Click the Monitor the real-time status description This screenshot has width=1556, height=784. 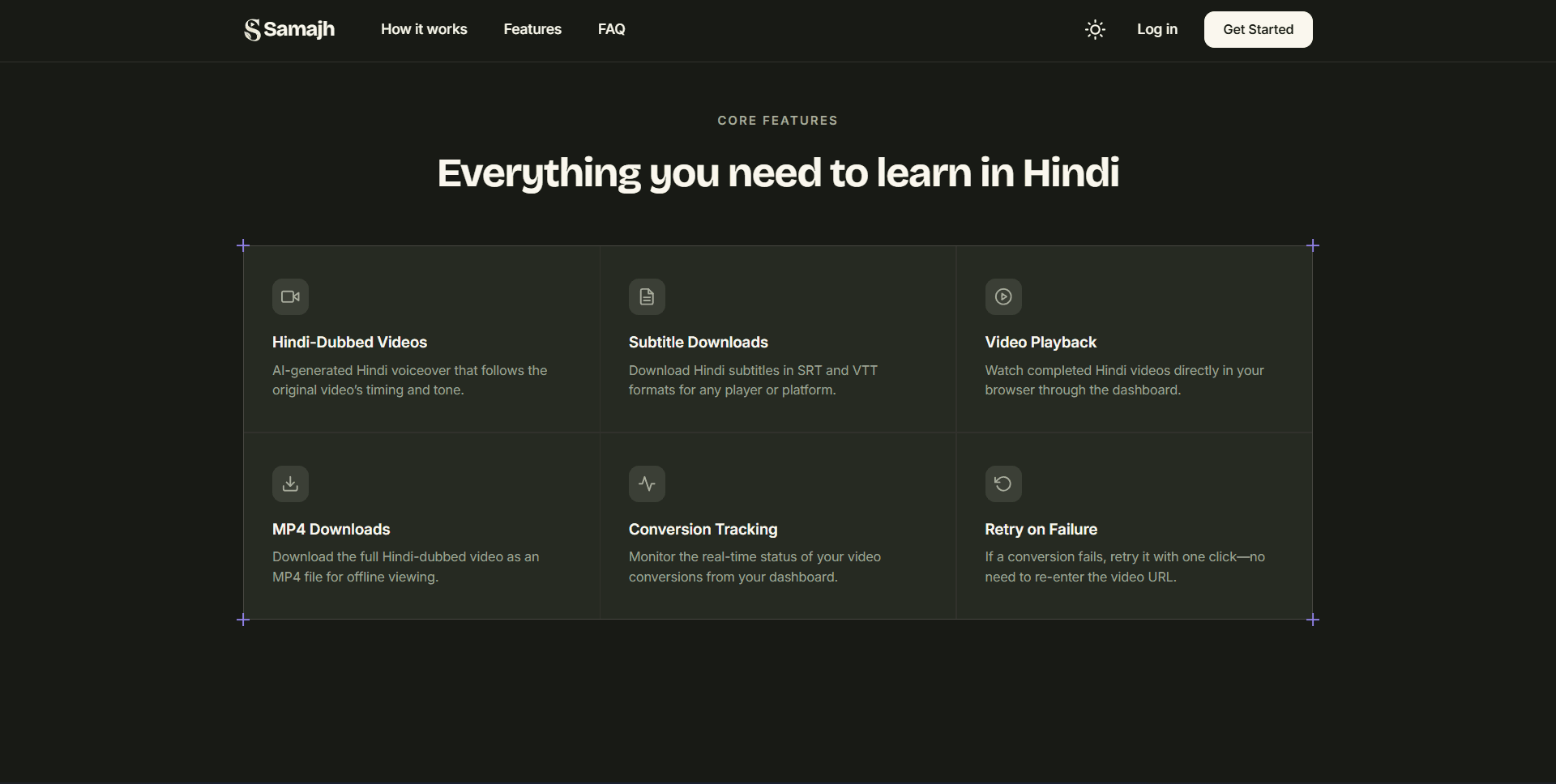(754, 567)
